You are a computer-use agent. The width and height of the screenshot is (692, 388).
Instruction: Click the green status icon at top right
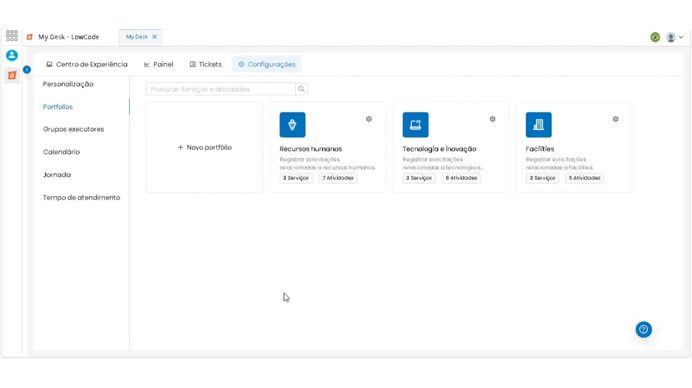point(655,37)
